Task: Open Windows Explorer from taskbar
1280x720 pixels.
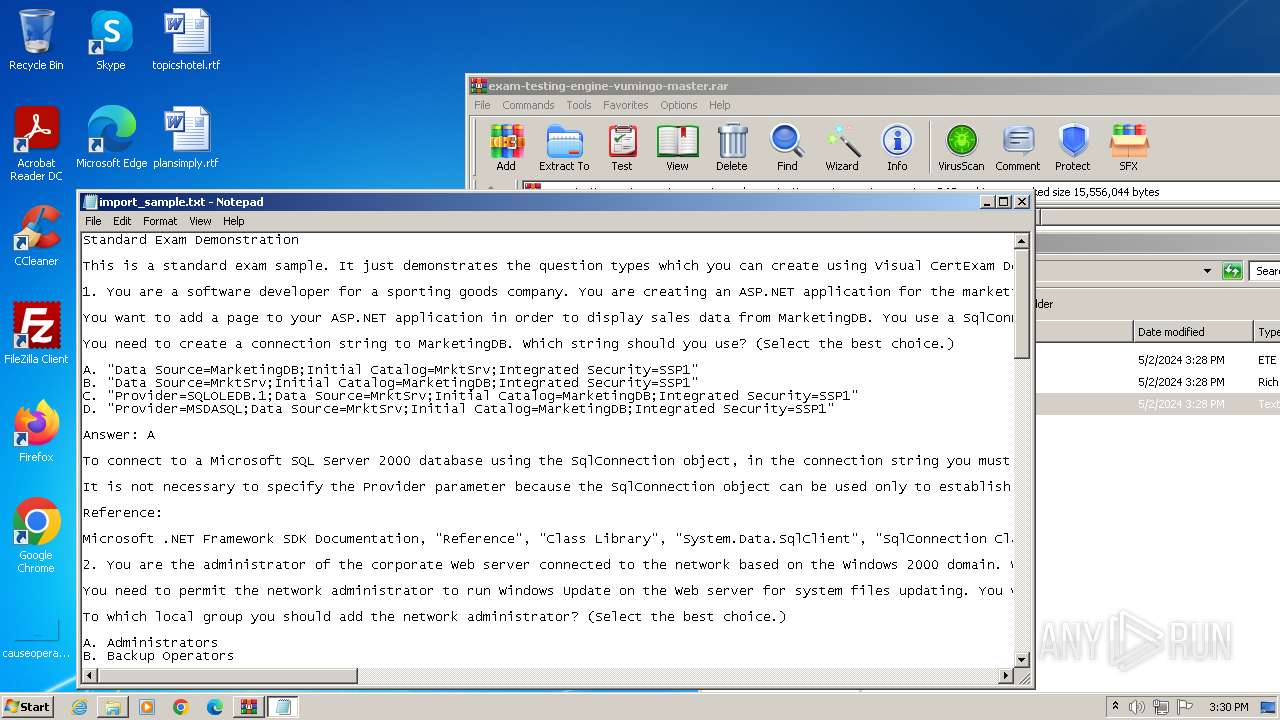Action: [x=113, y=707]
